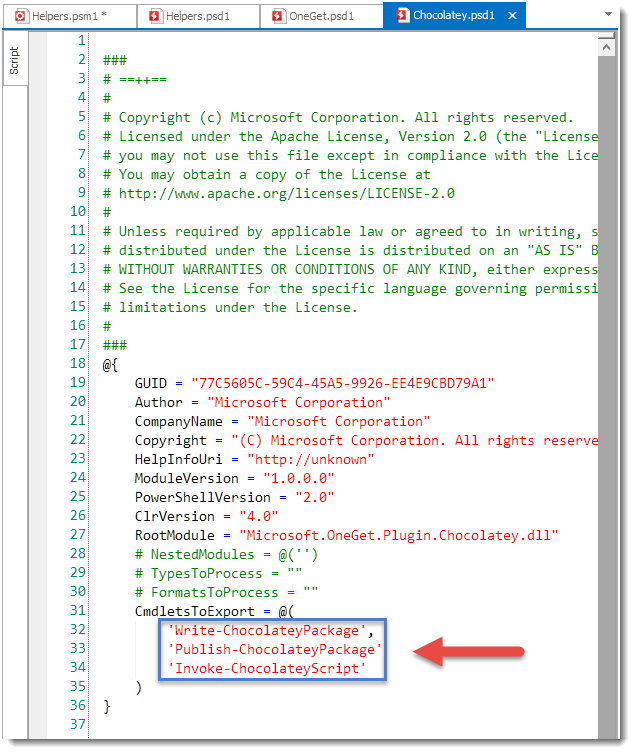635x754 pixels.
Task: Click the PowerShellVersion "2.0" value
Action: tap(315, 497)
